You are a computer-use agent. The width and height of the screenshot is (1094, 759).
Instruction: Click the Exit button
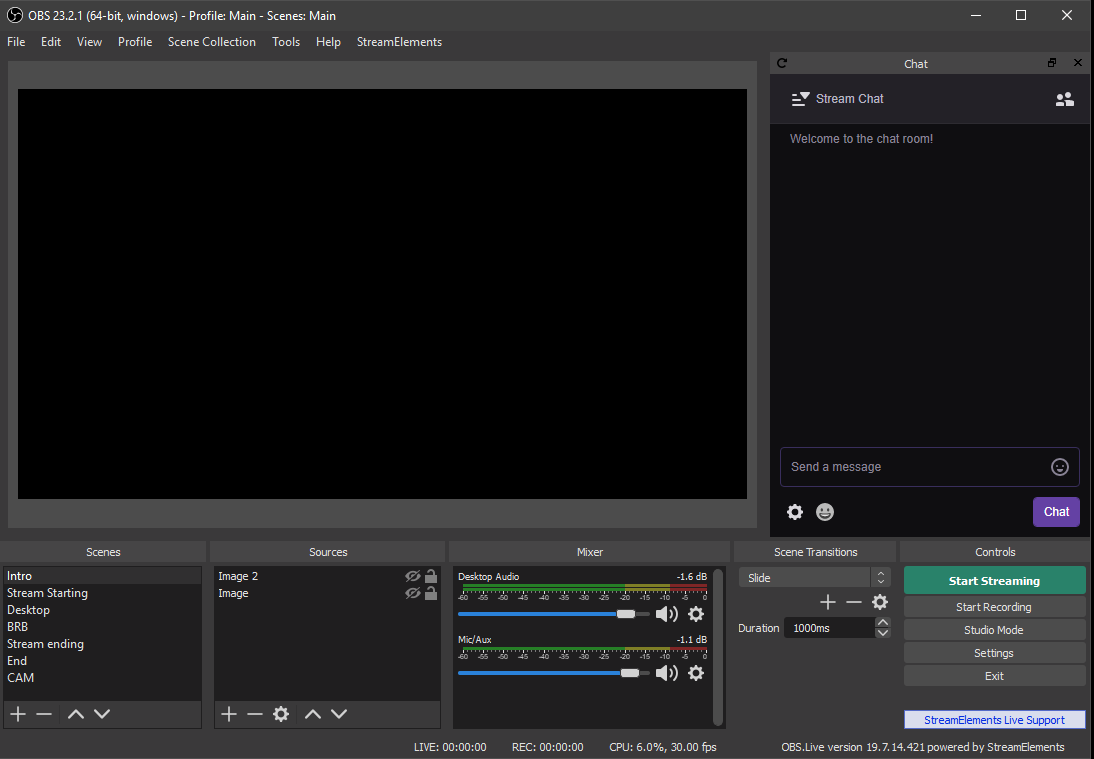pos(994,676)
